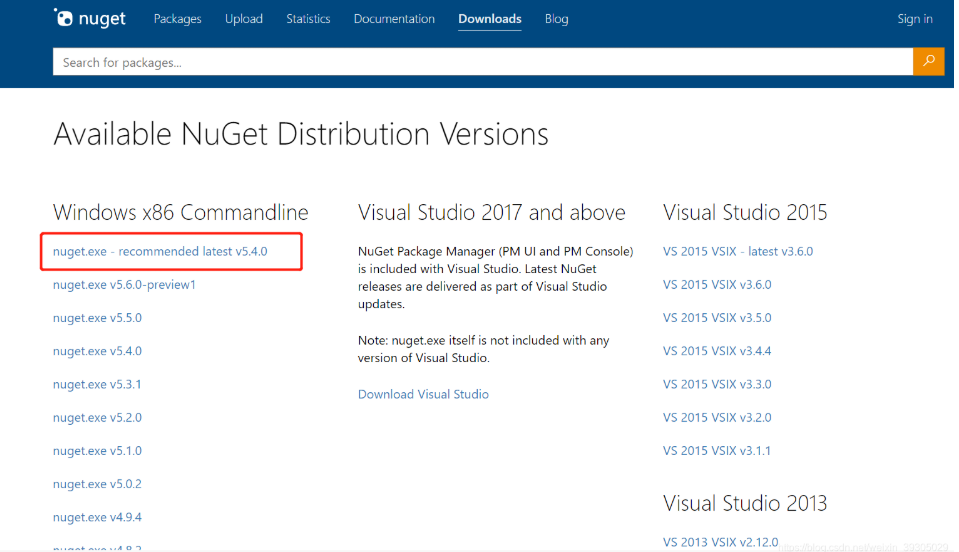Go to the Statistics page
This screenshot has width=959, height=552.
coord(308,19)
